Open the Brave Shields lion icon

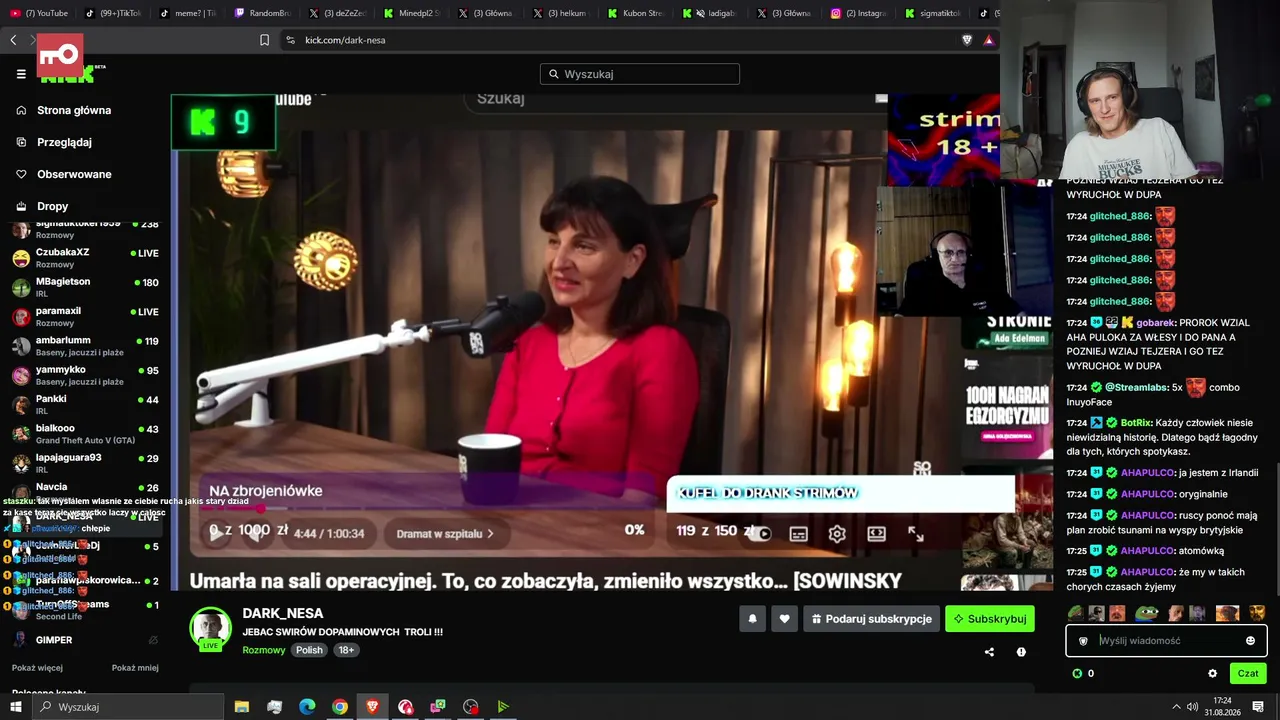pos(967,40)
